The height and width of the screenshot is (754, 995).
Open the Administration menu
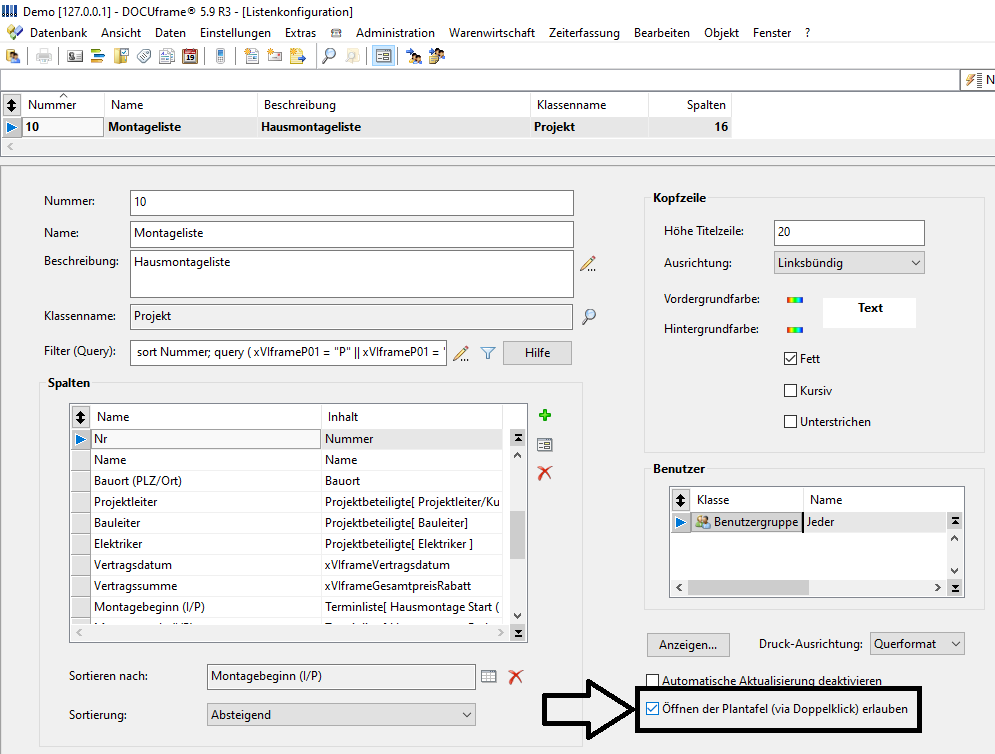(395, 33)
